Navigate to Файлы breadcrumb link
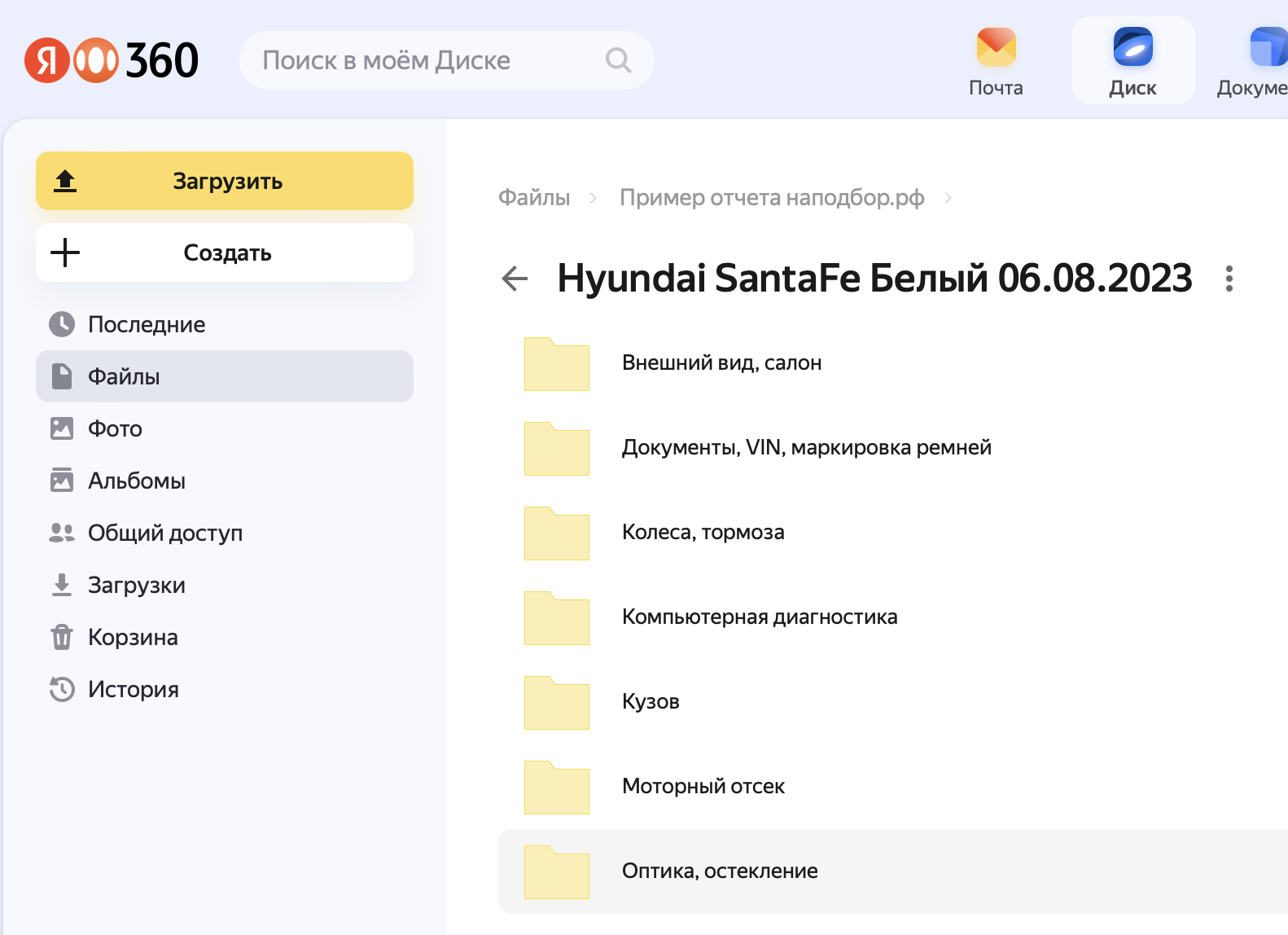Image resolution: width=1288 pixels, height=935 pixels. pos(534,198)
